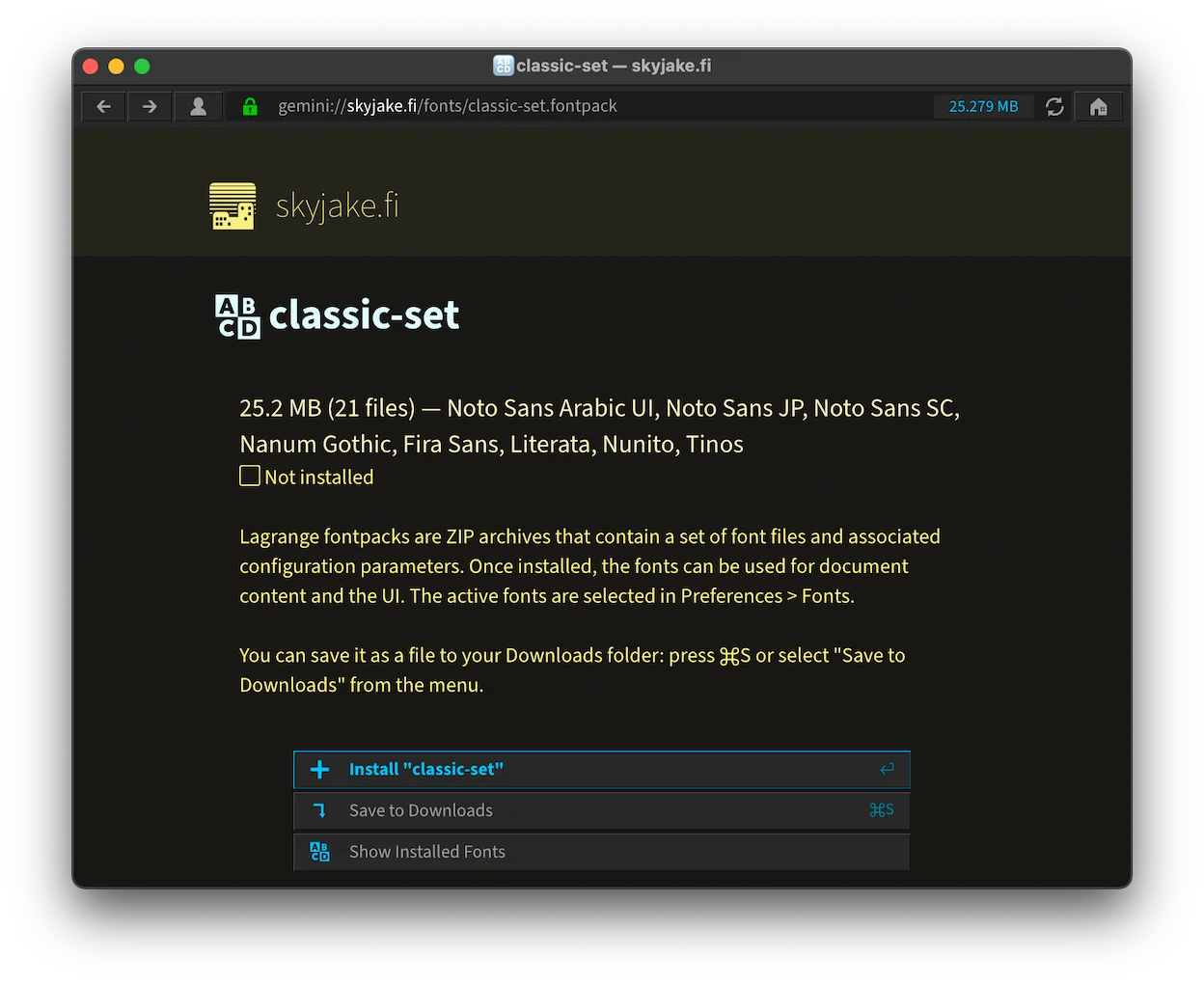1204x984 pixels.
Task: Click the skyjake.fi site logo icon
Action: point(233,205)
